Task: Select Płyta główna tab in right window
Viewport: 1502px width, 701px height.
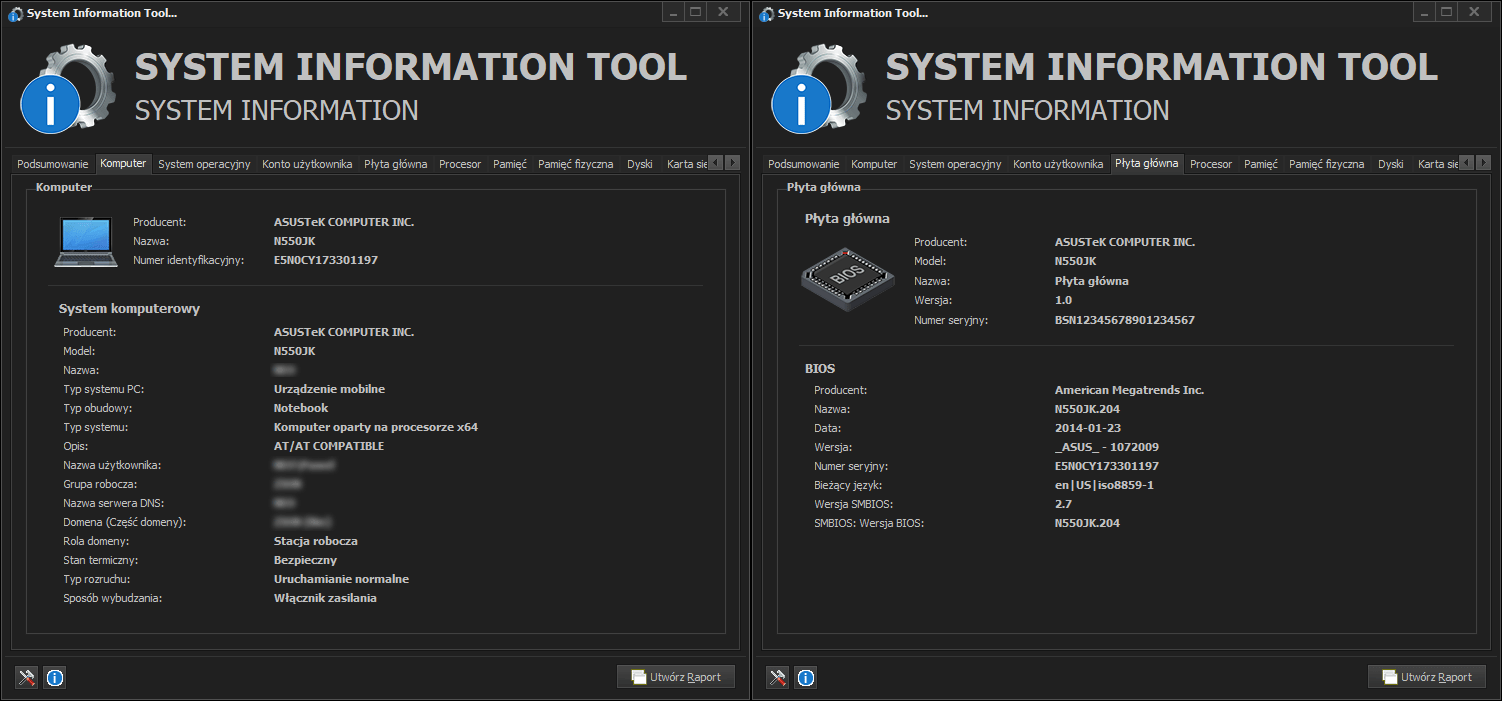Action: coord(1147,163)
